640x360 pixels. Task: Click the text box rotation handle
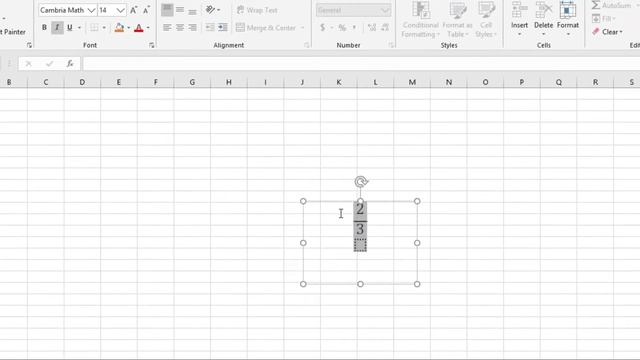(361, 182)
